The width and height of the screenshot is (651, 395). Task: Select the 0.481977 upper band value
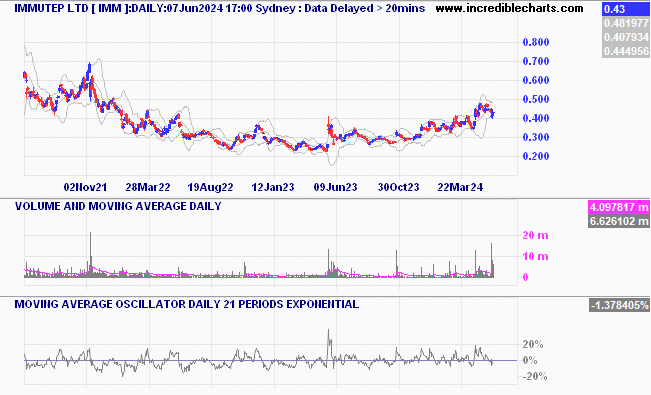625,23
